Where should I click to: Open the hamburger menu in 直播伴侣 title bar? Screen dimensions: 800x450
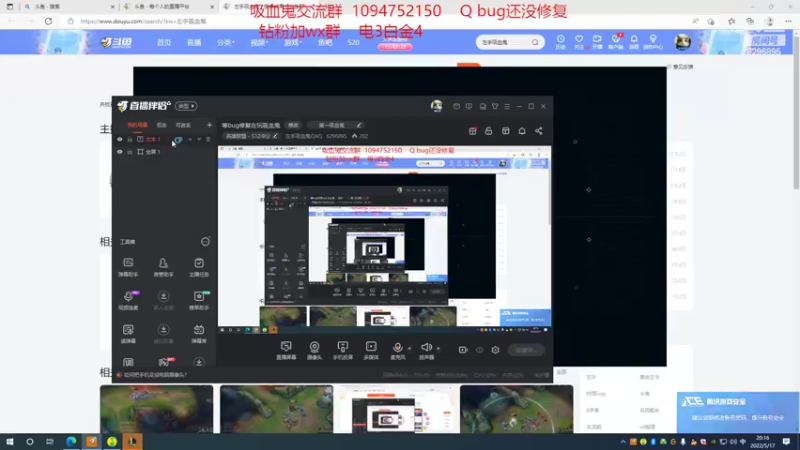pos(507,106)
